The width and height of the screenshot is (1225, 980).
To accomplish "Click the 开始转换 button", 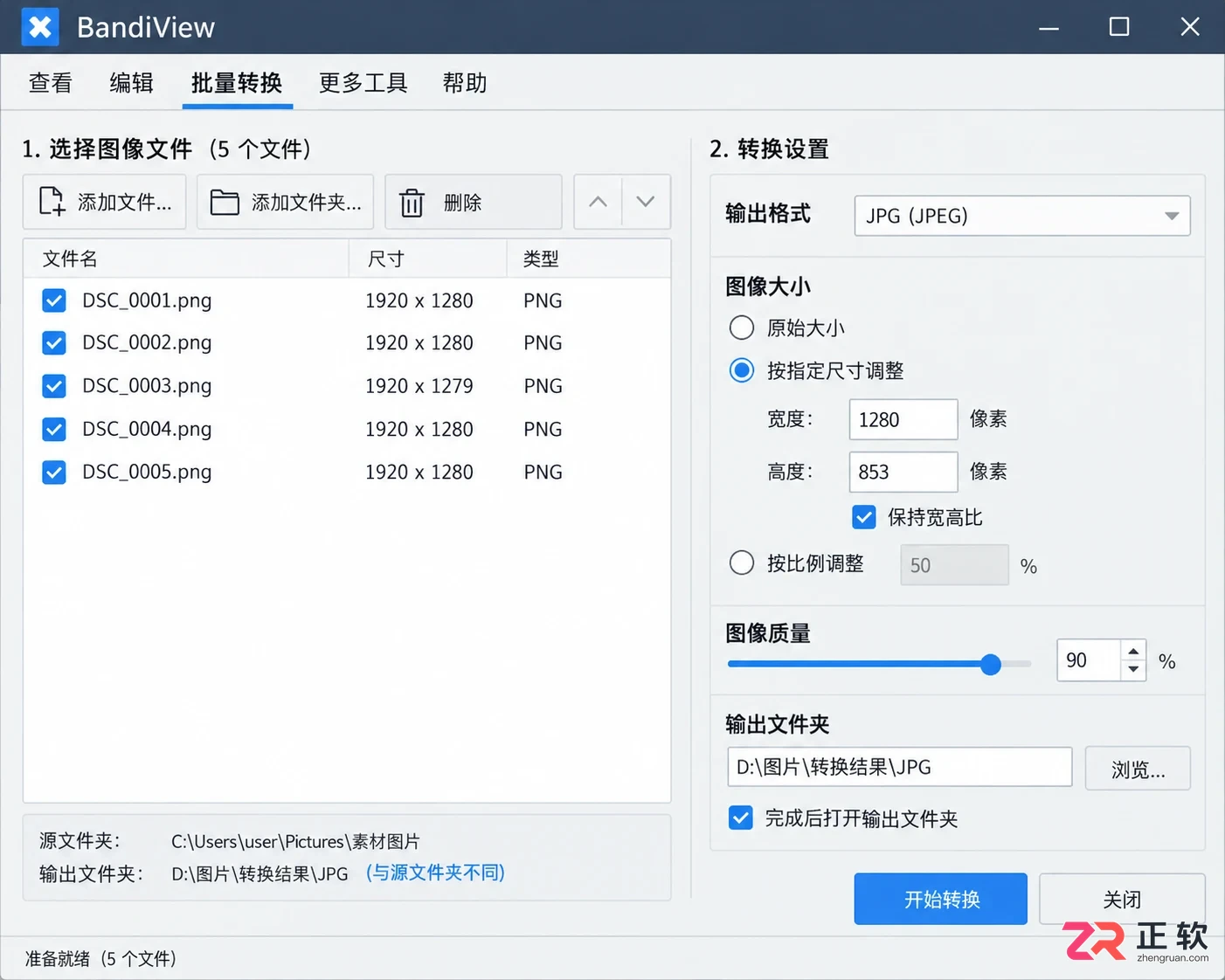I will click(x=941, y=899).
